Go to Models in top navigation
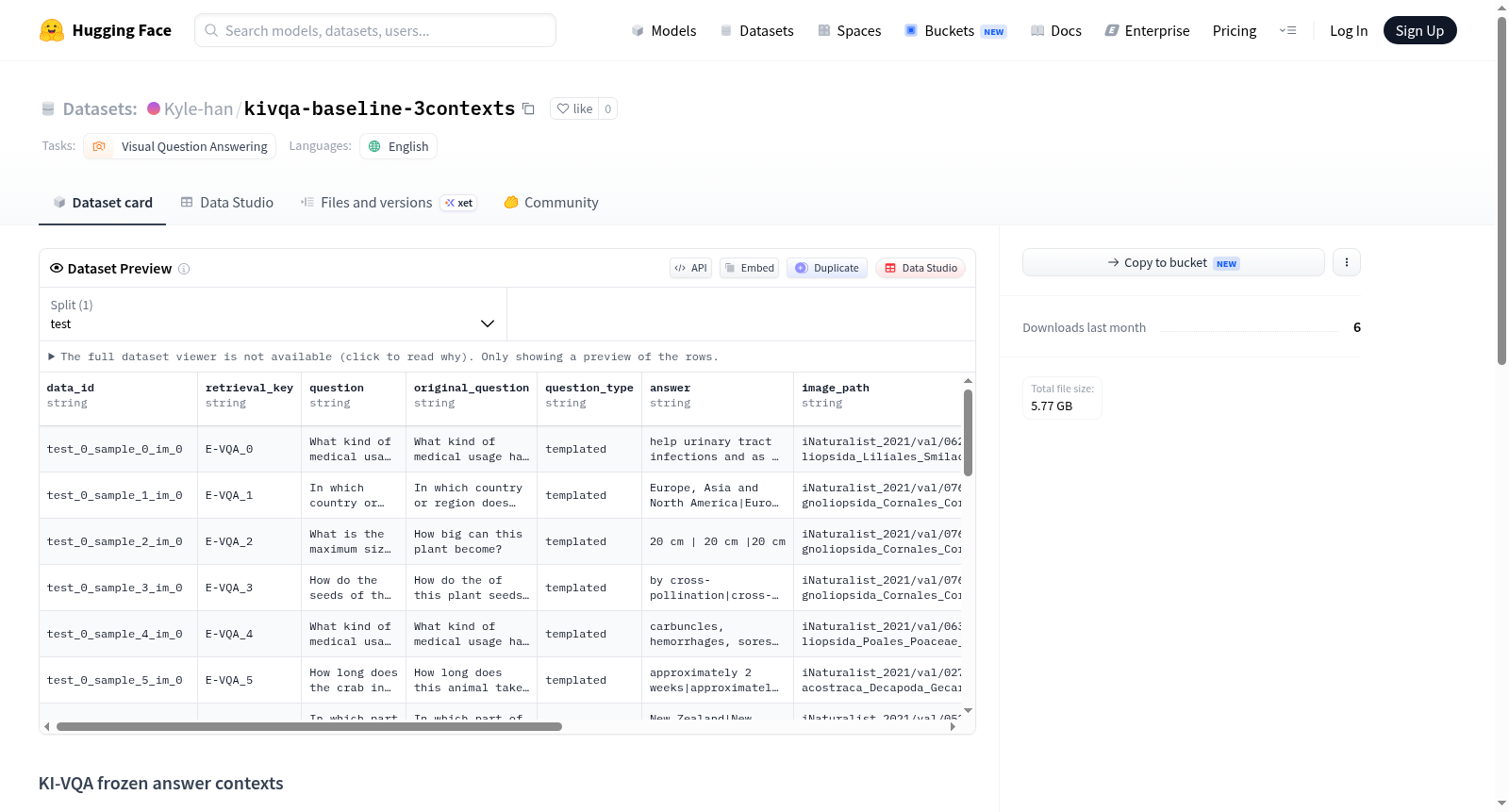 pos(664,30)
